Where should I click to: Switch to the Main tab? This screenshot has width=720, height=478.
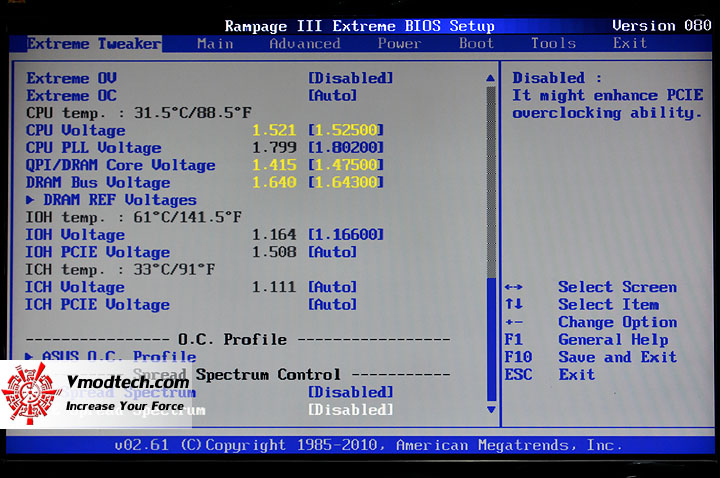coord(215,44)
